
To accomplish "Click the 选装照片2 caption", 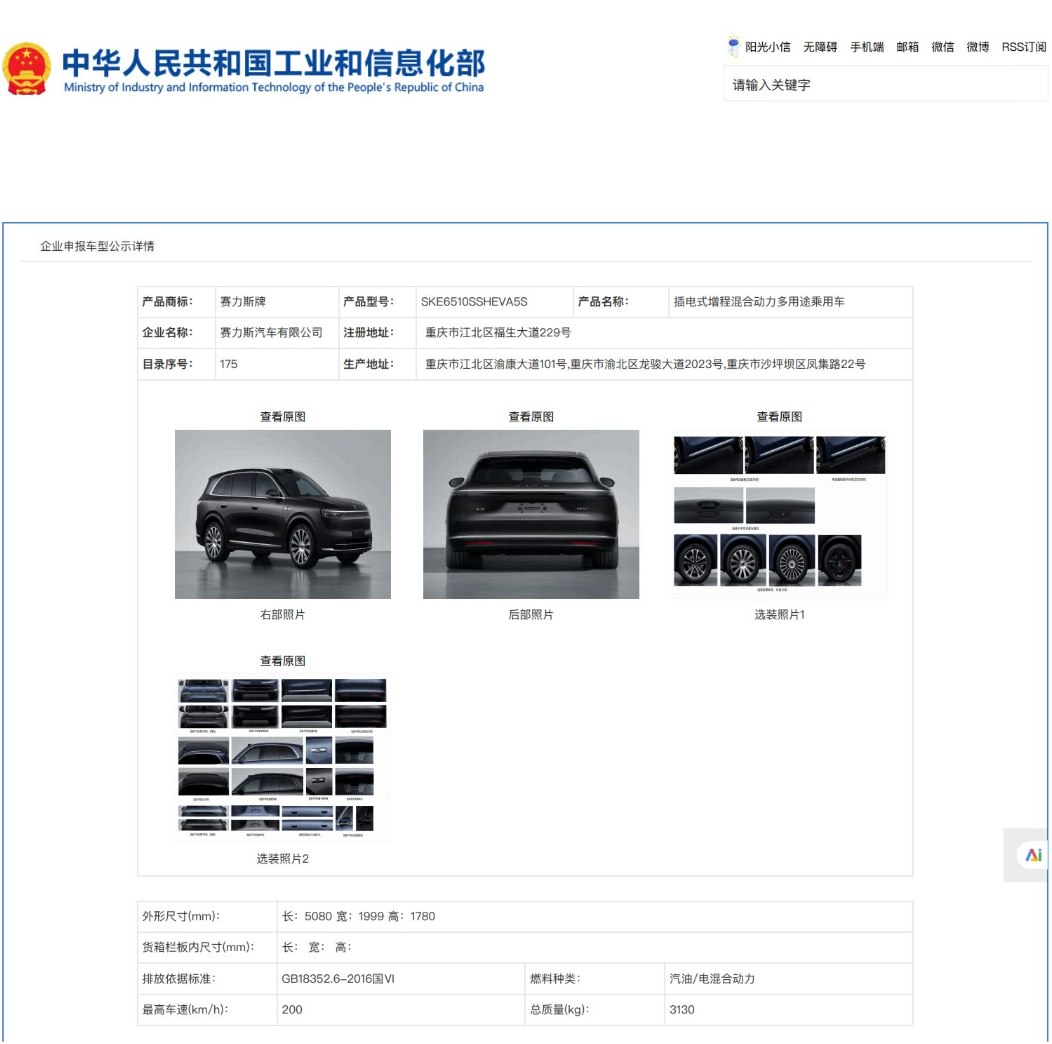I will click(282, 859).
